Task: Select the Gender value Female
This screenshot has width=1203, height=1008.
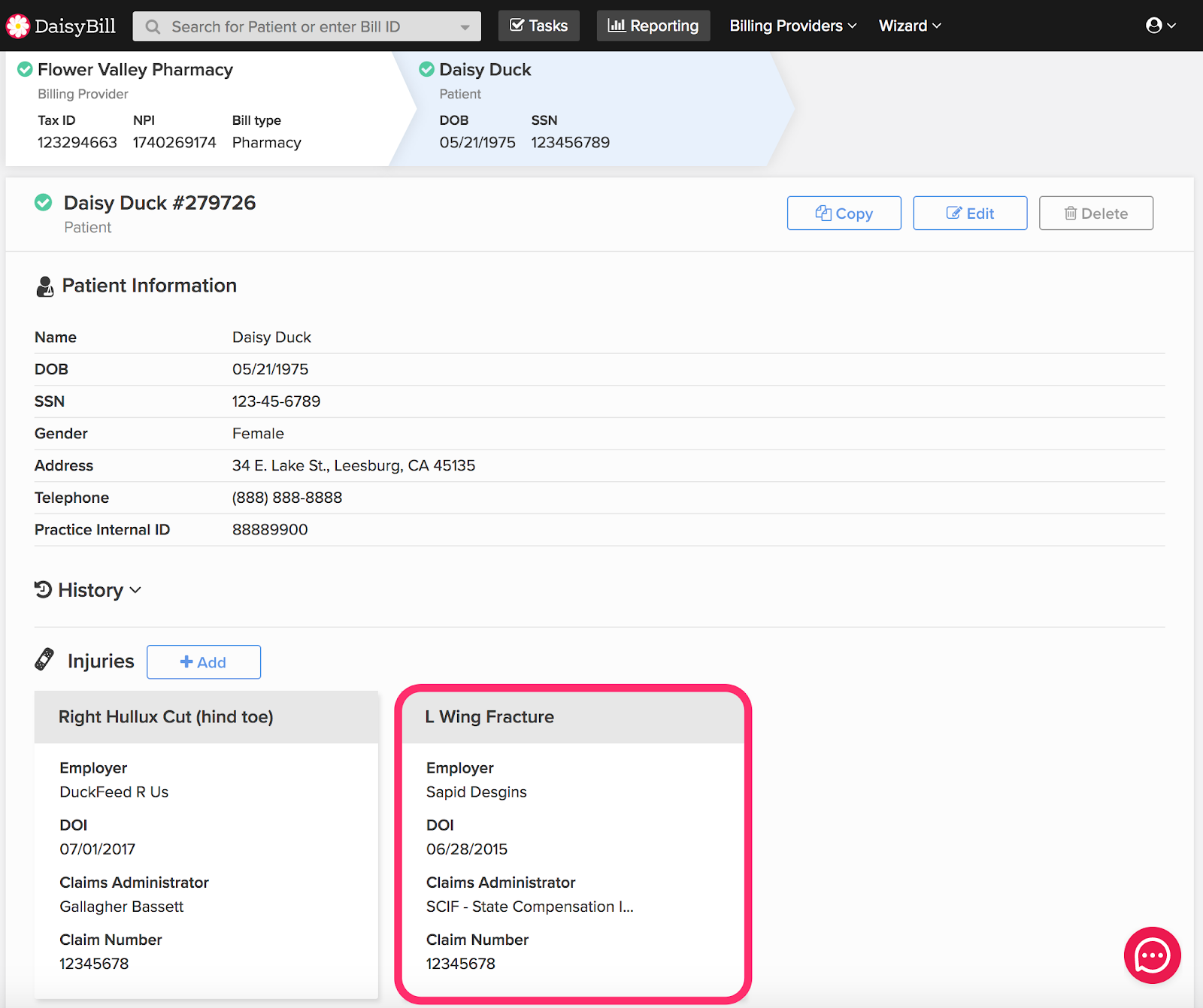Action: tap(258, 434)
